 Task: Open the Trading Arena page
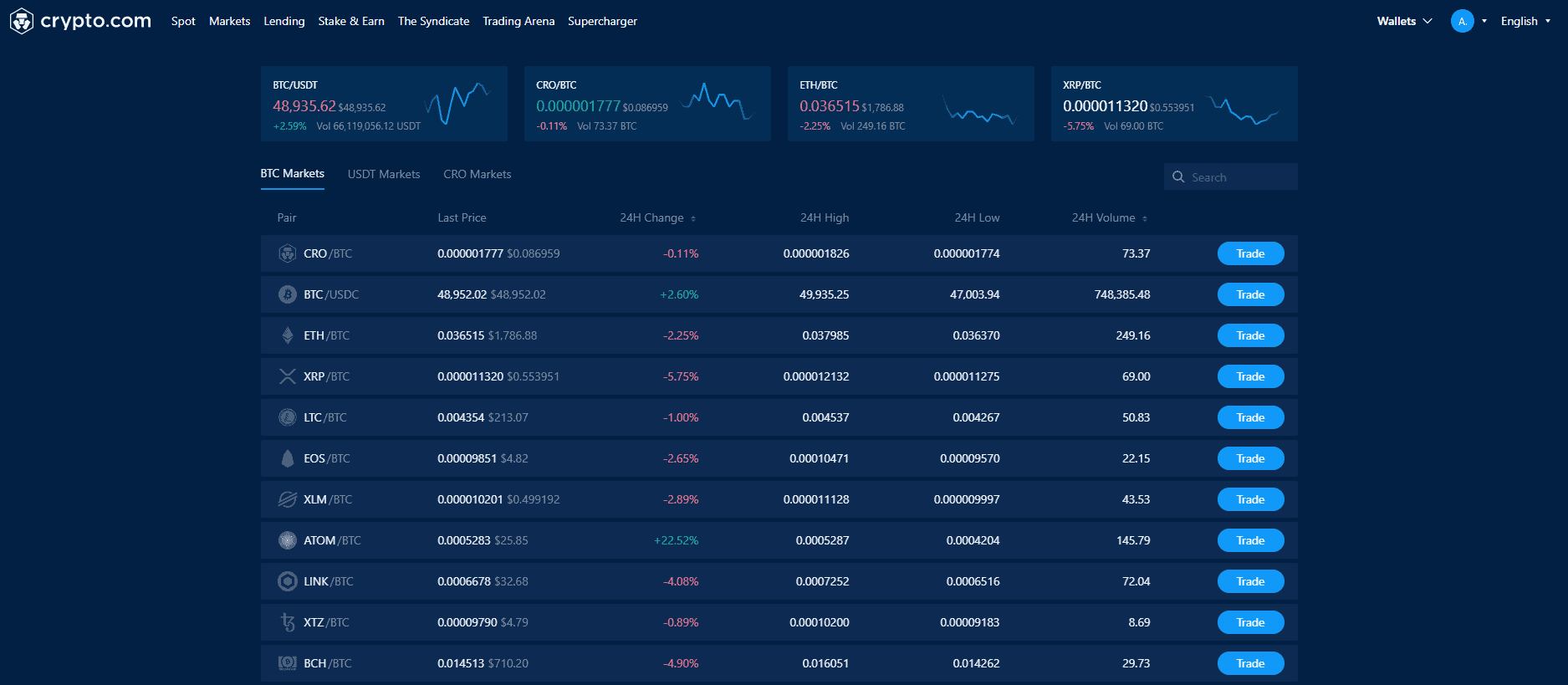pos(518,21)
